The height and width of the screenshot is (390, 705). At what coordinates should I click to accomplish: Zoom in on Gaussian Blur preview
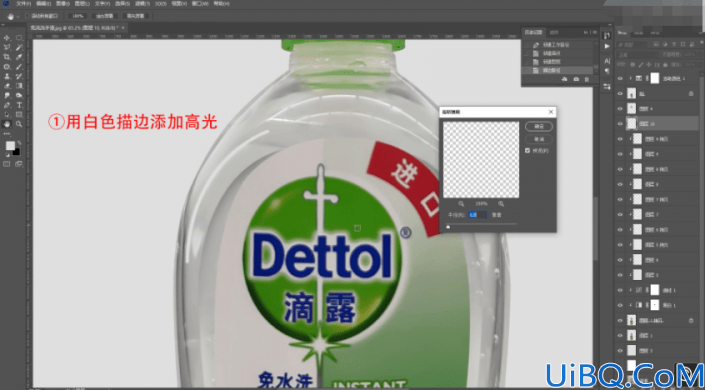501,204
